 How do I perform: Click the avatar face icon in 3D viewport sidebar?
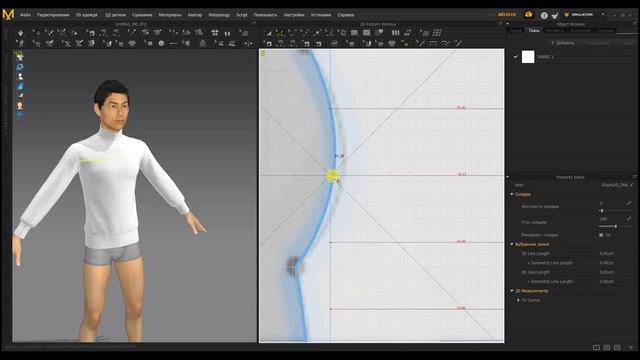pos(20,106)
